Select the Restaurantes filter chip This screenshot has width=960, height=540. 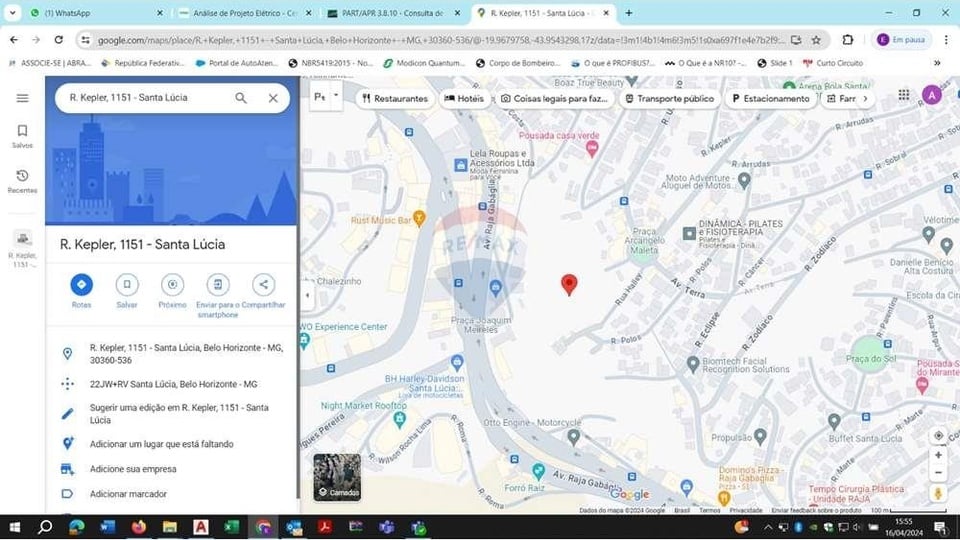click(395, 98)
